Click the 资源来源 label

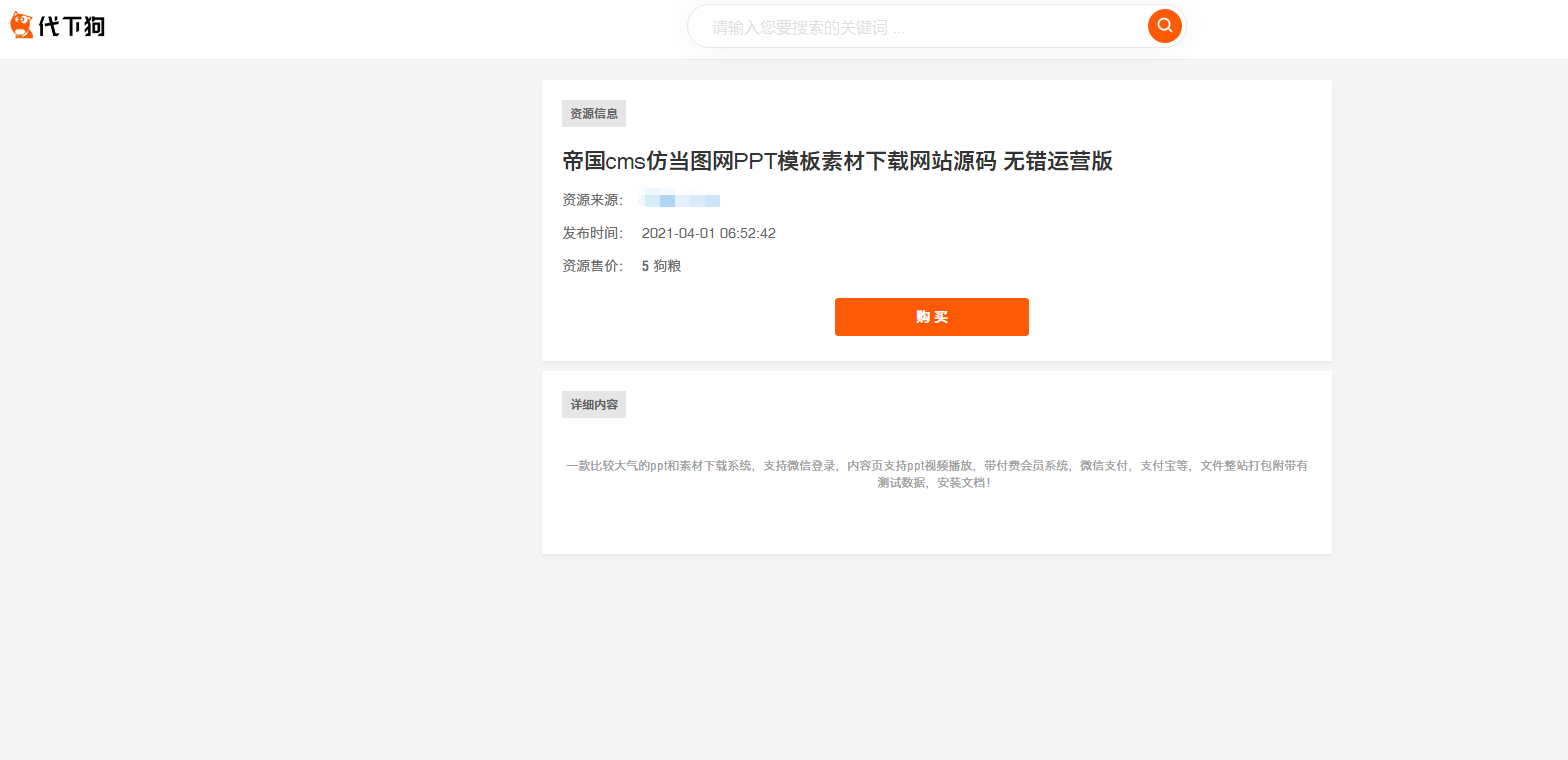tap(592, 200)
